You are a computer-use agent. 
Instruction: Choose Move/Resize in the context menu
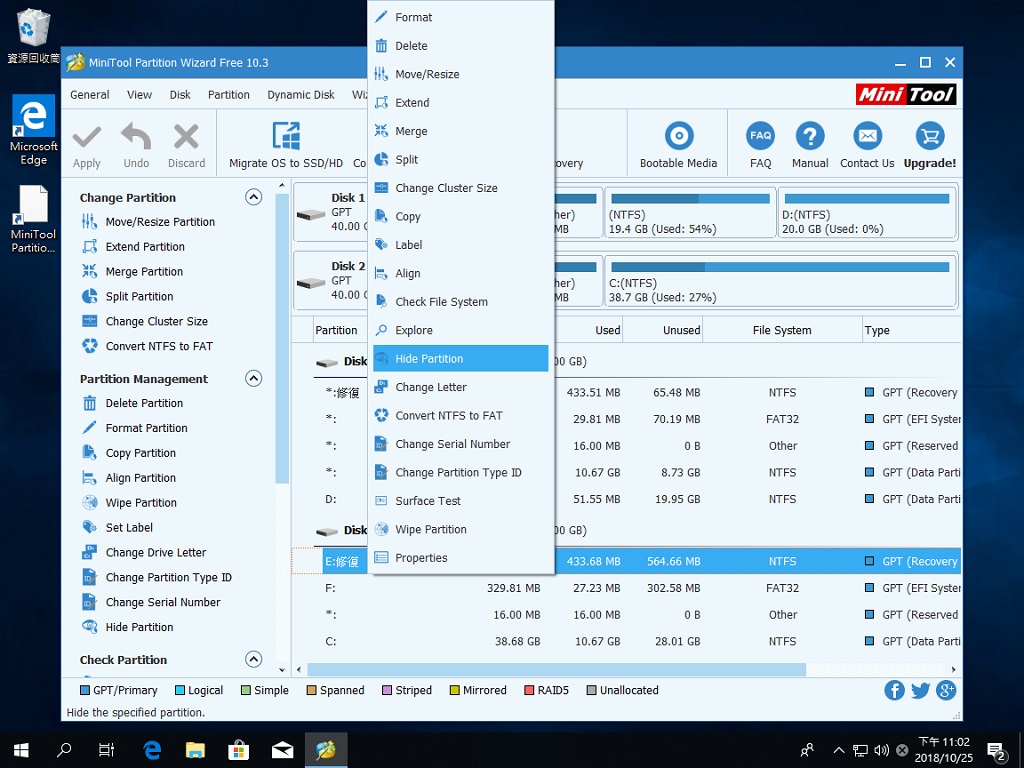[460, 74]
